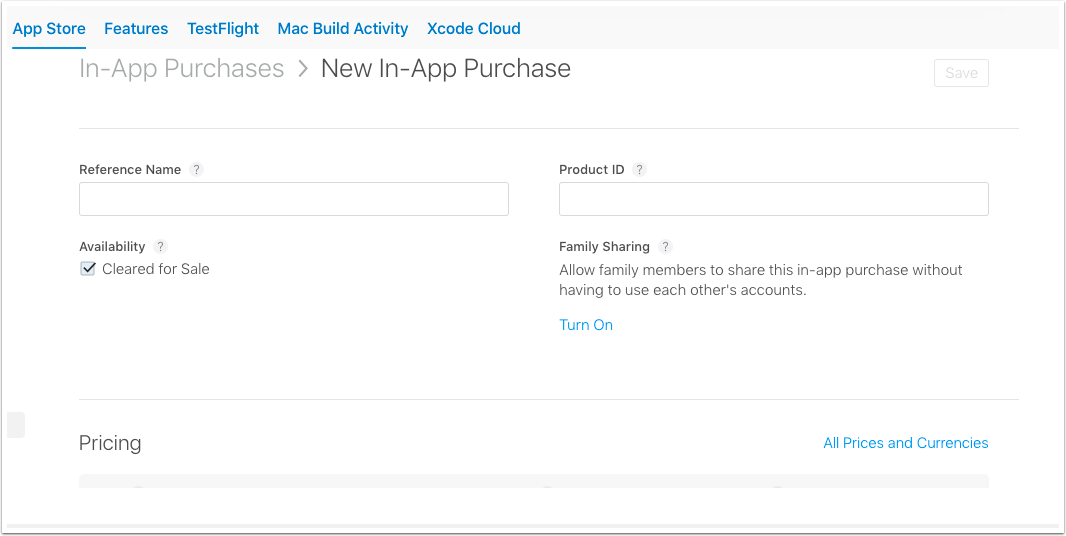Go to the Xcode Cloud tab
The image size is (1066, 536).
point(474,29)
